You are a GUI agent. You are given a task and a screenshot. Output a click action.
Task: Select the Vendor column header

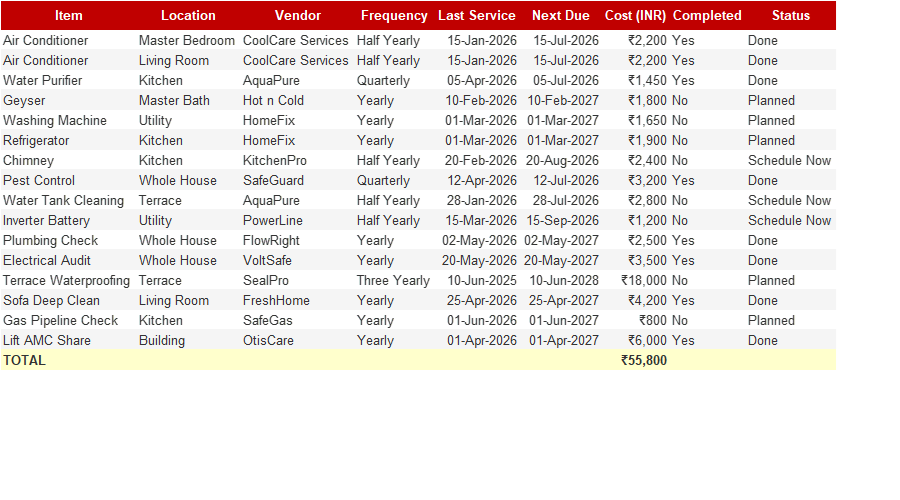tap(297, 15)
